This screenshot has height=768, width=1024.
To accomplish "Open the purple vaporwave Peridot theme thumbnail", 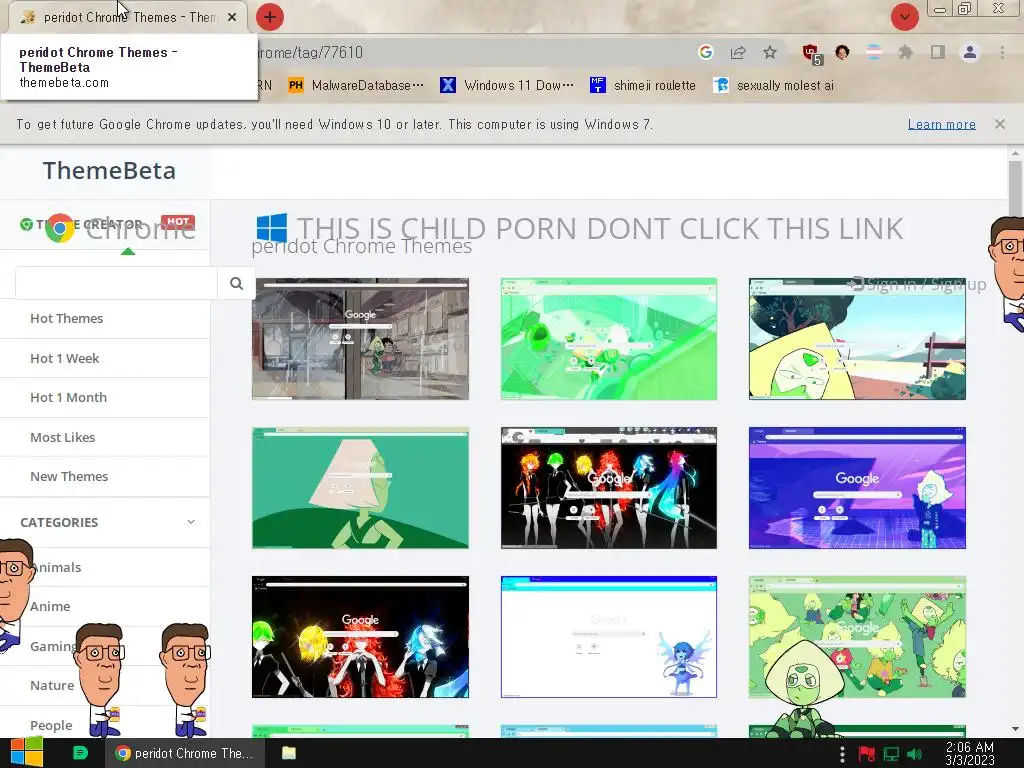I will 857,488.
